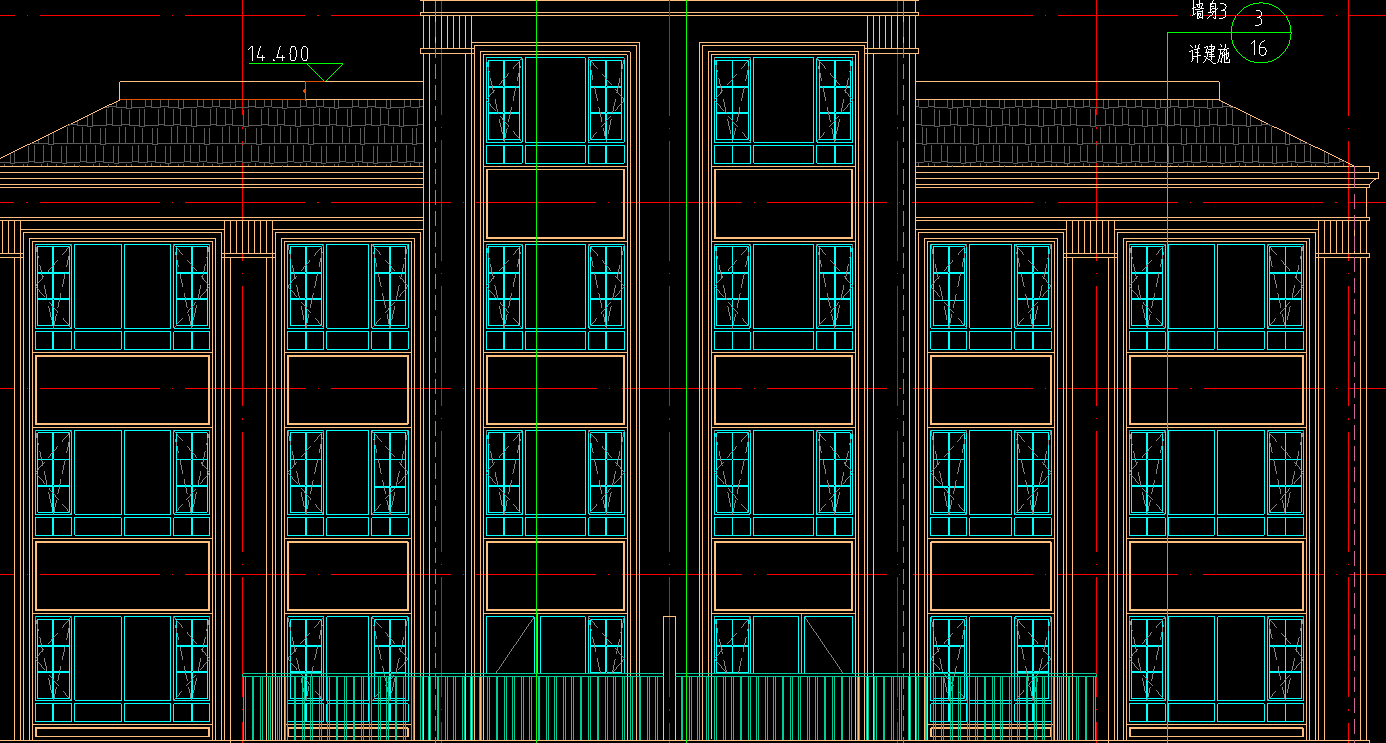Click the number 16 in detail bubble
This screenshot has width=1386, height=743.
click(x=1258, y=48)
